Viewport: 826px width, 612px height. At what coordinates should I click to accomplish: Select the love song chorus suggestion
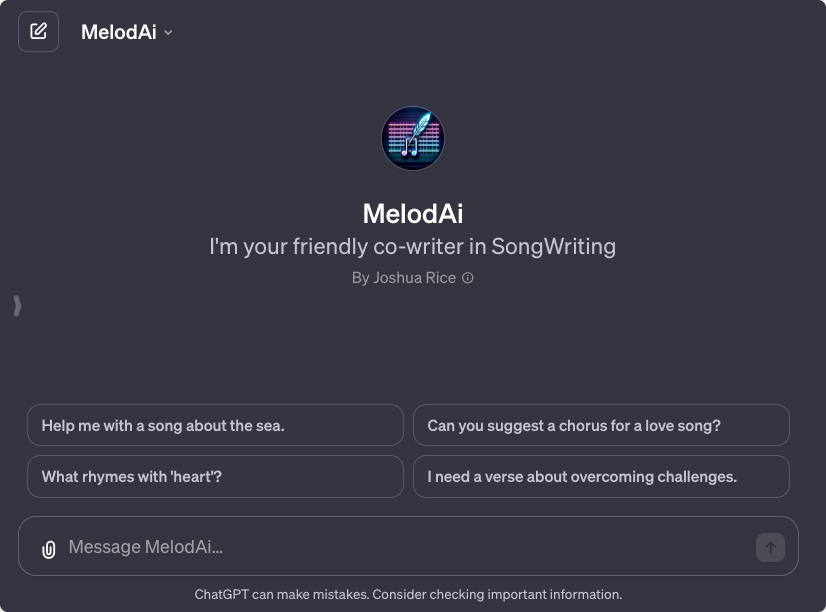pos(601,425)
